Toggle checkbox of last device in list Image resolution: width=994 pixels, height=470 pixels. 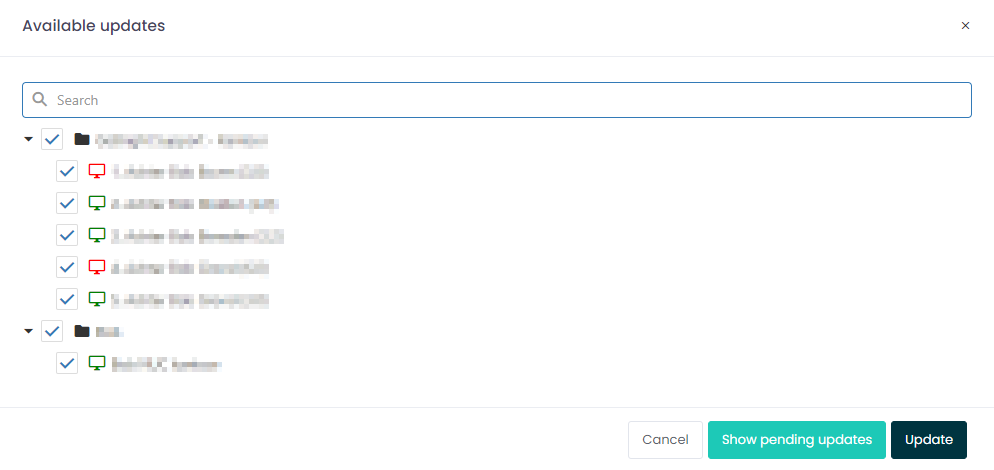click(67, 363)
